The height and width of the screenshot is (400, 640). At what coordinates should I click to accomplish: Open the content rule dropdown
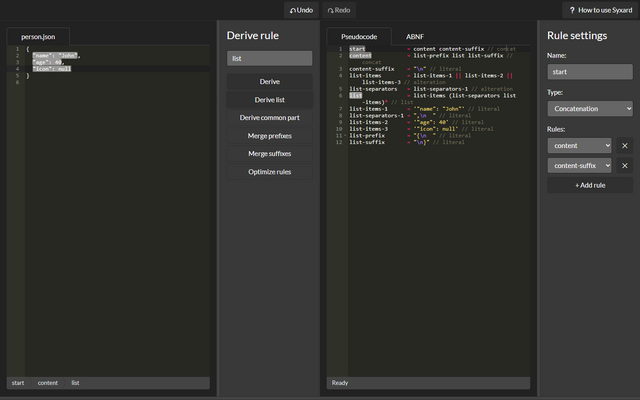pos(579,146)
